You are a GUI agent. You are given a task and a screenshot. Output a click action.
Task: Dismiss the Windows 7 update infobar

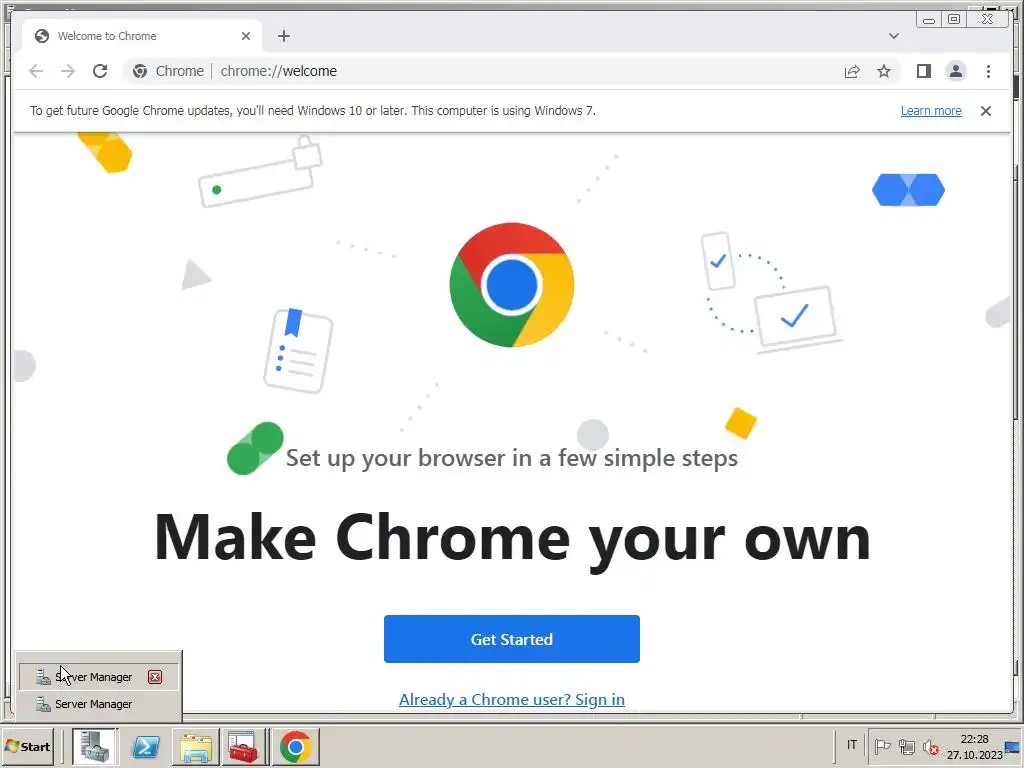click(x=985, y=111)
